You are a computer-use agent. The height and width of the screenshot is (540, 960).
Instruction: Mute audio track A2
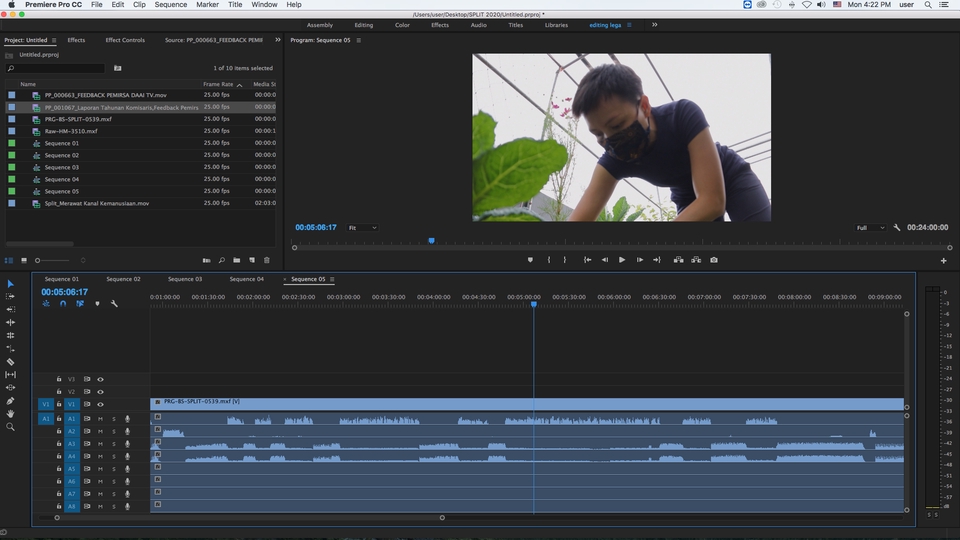(100, 431)
